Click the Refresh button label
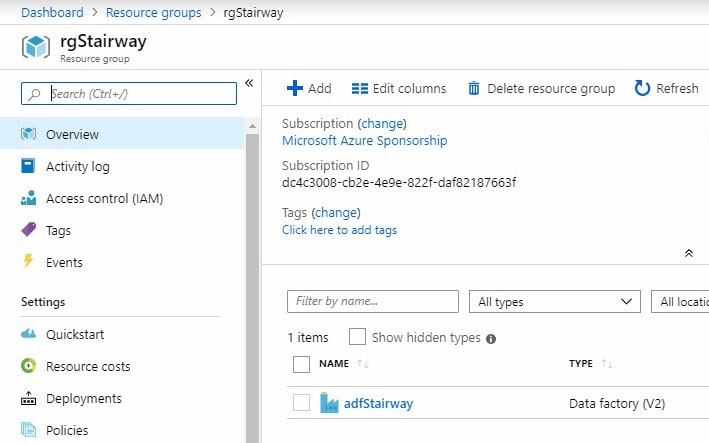This screenshot has height=443, width=709. pyautogui.click(x=677, y=88)
